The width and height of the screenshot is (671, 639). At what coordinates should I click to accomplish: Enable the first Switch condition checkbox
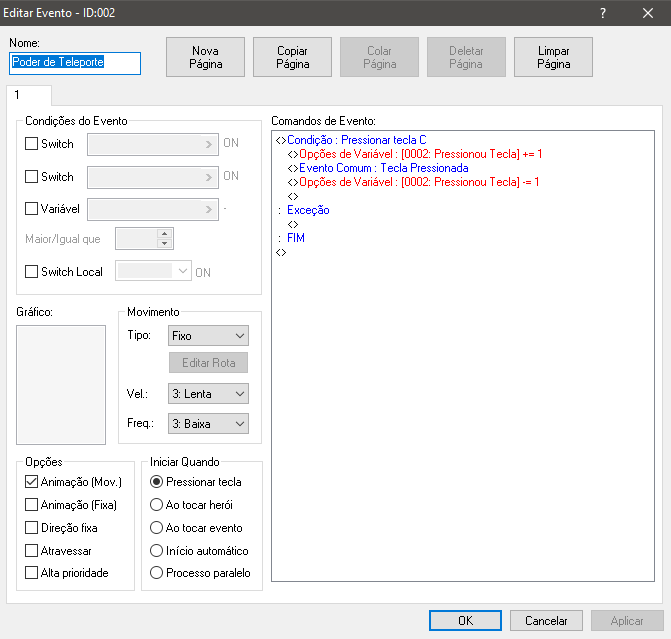click(31, 143)
